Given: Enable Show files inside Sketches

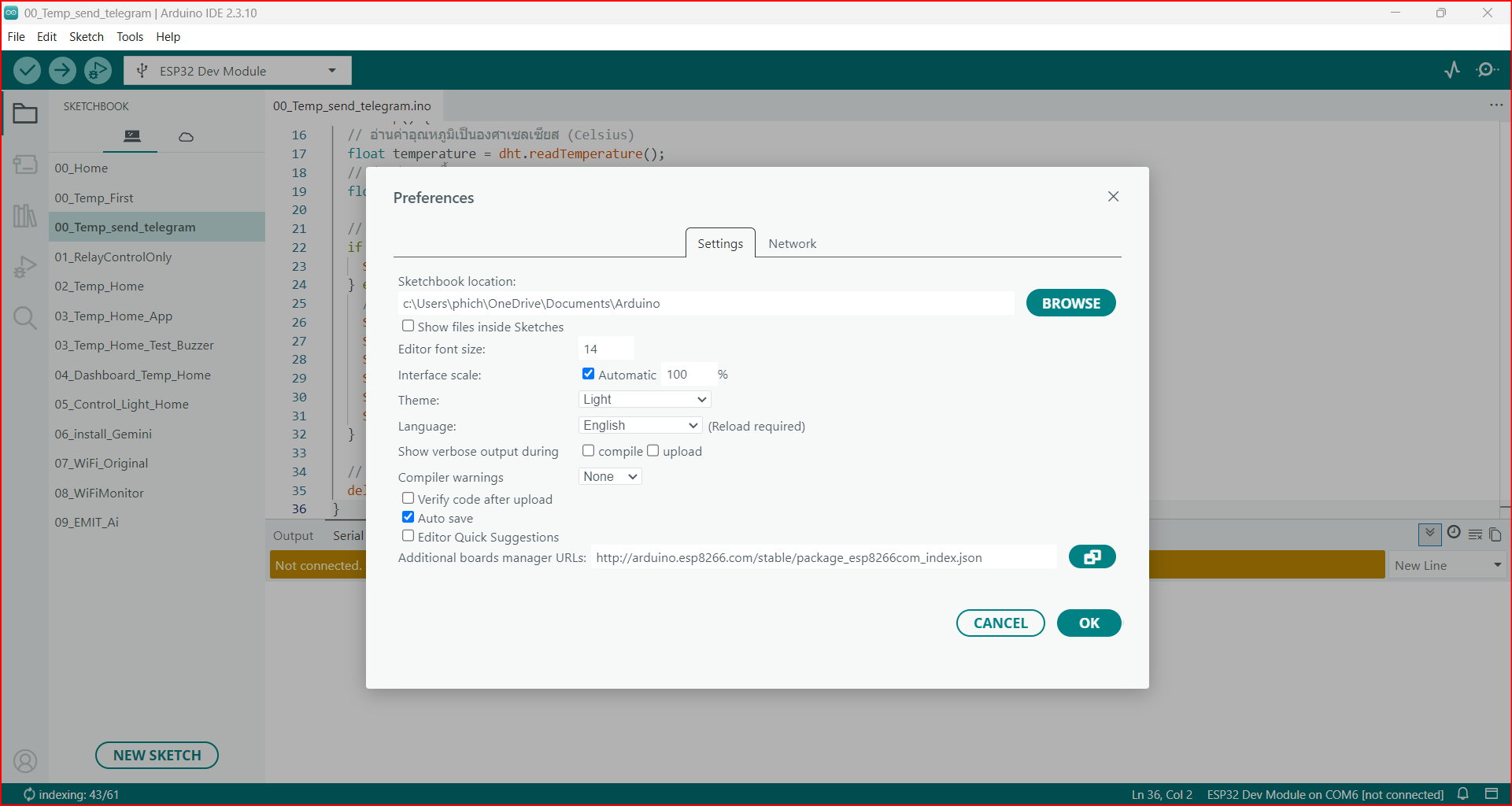Looking at the screenshot, I should pyautogui.click(x=408, y=326).
